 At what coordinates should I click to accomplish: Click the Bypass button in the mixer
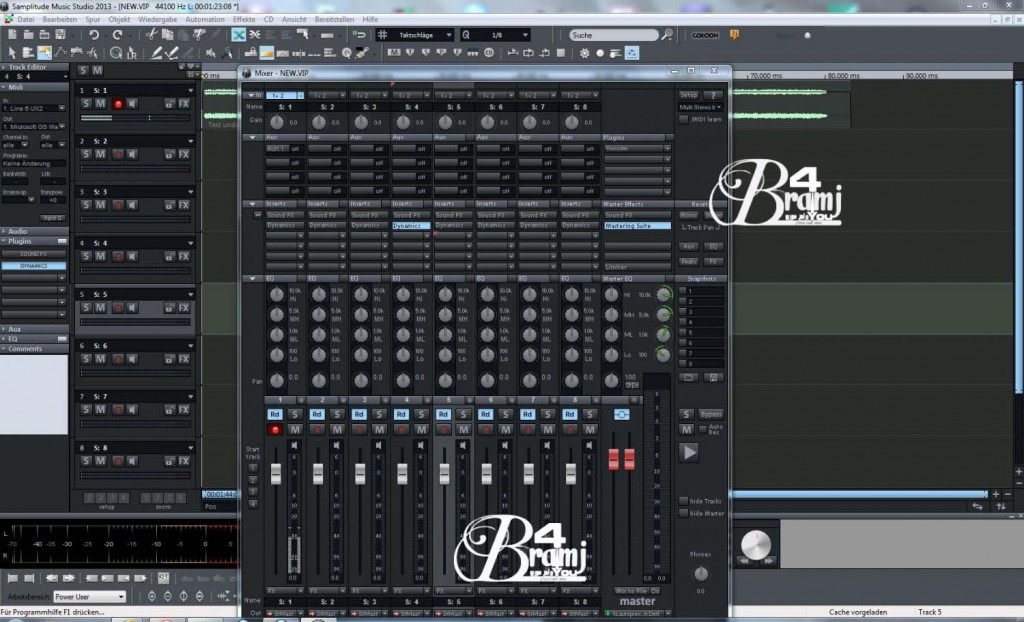click(710, 414)
